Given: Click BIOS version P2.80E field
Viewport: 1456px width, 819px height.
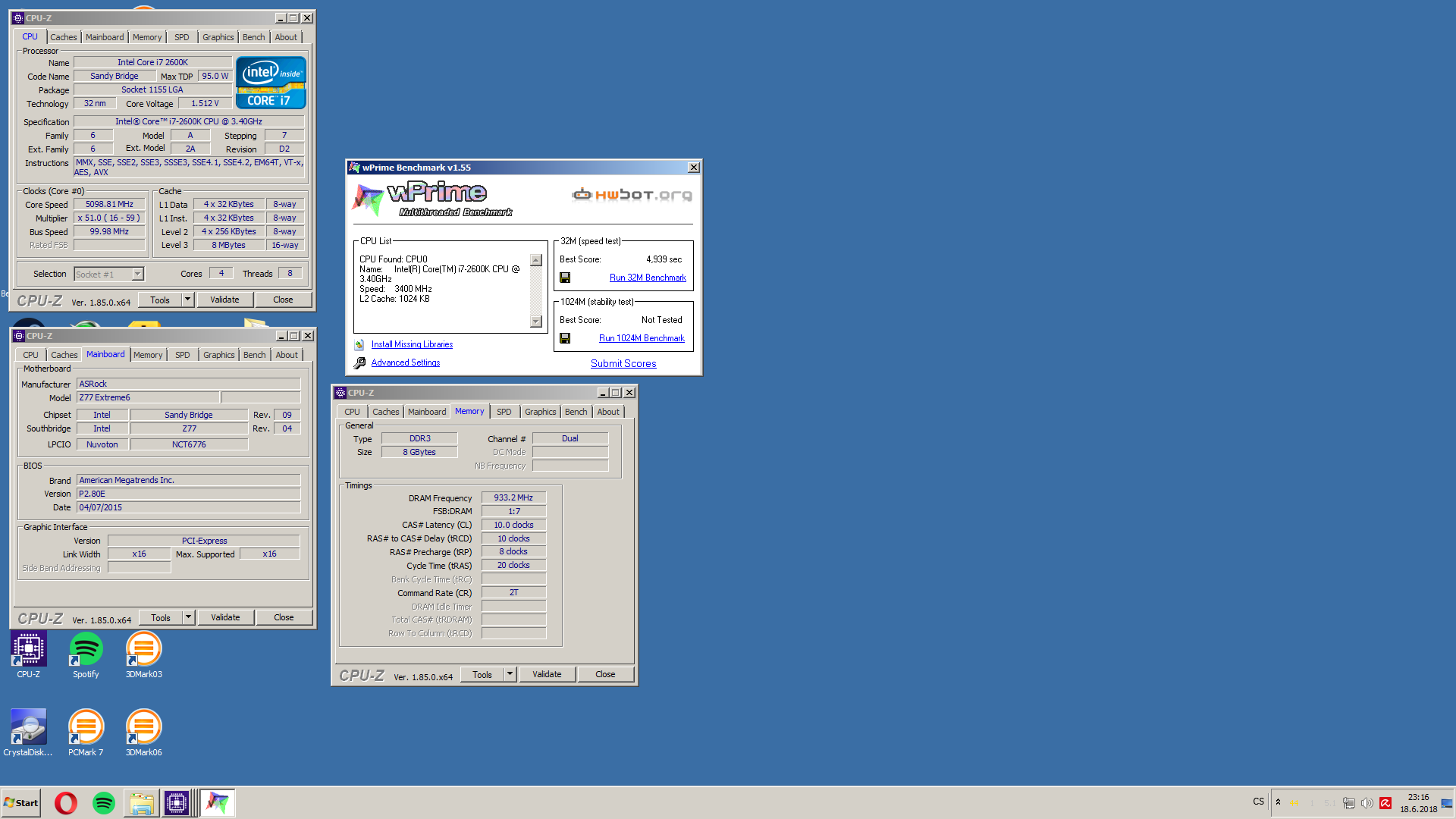Looking at the screenshot, I should click(x=189, y=494).
